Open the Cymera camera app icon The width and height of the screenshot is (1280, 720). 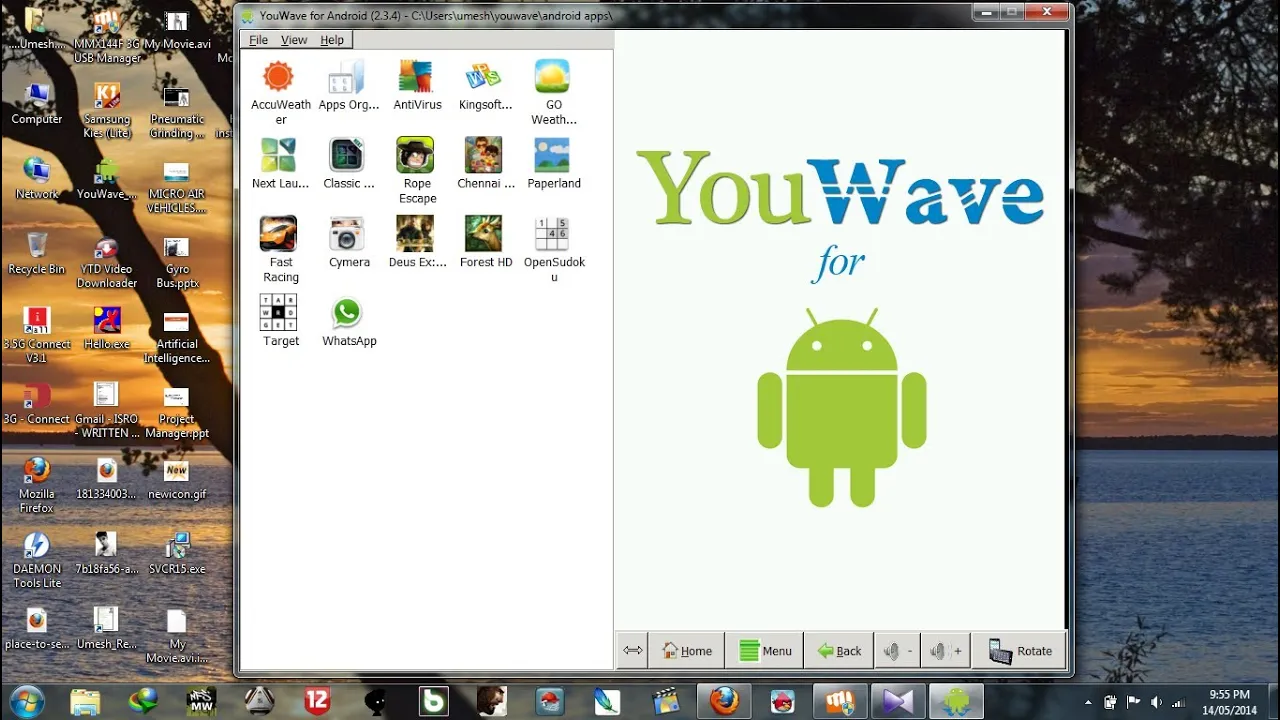coord(347,233)
